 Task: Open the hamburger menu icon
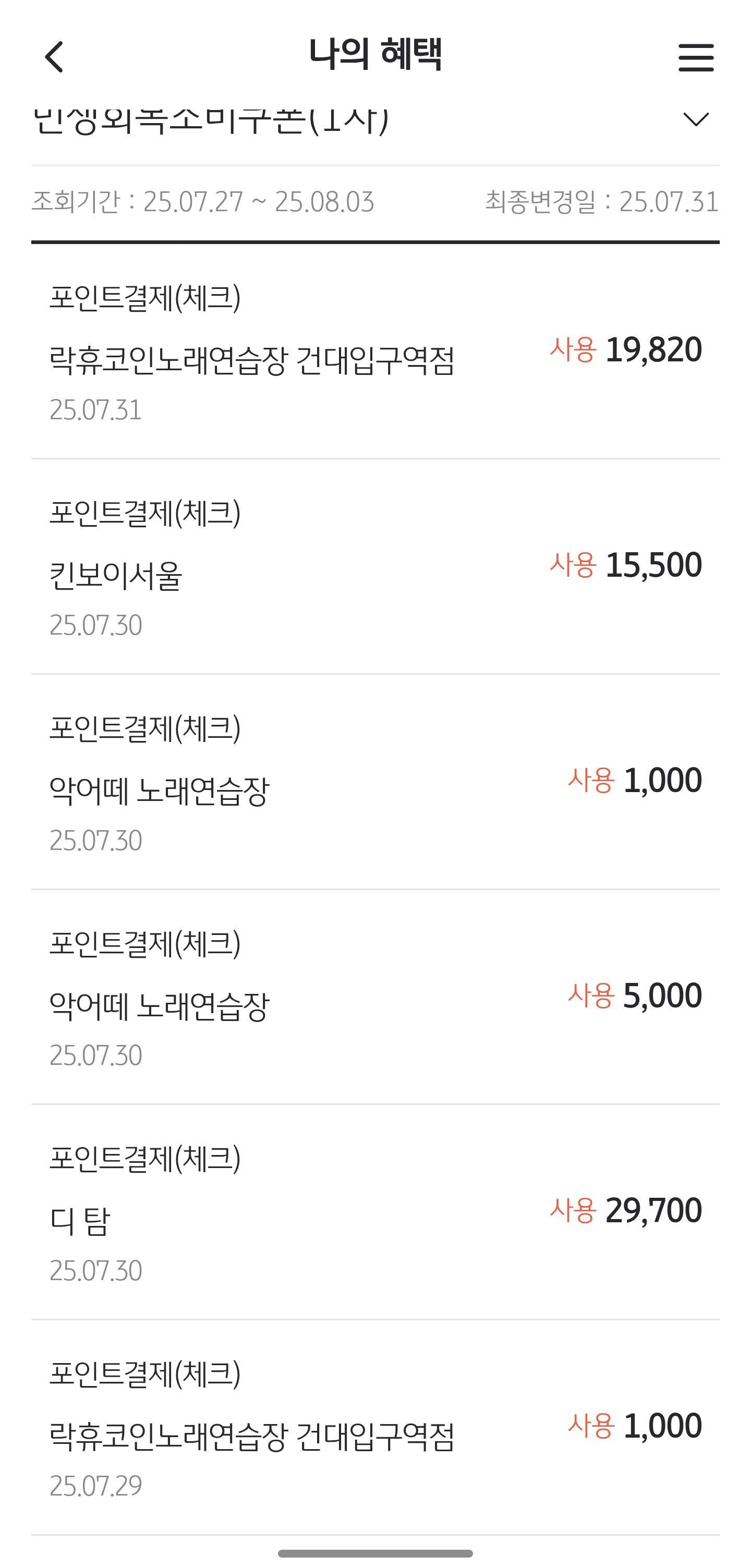coord(696,57)
